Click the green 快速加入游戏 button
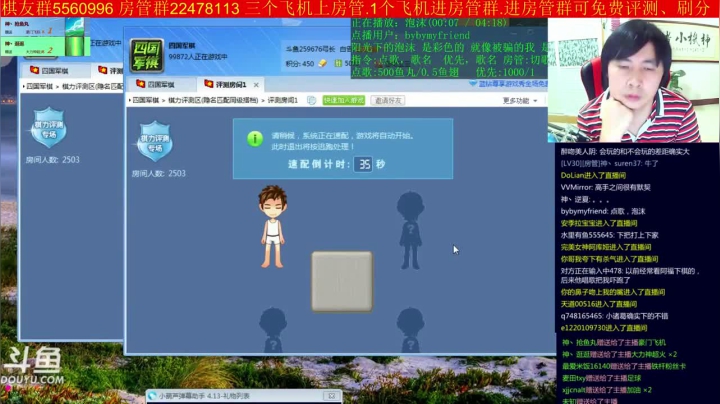This screenshot has height=404, width=720. [x=344, y=101]
